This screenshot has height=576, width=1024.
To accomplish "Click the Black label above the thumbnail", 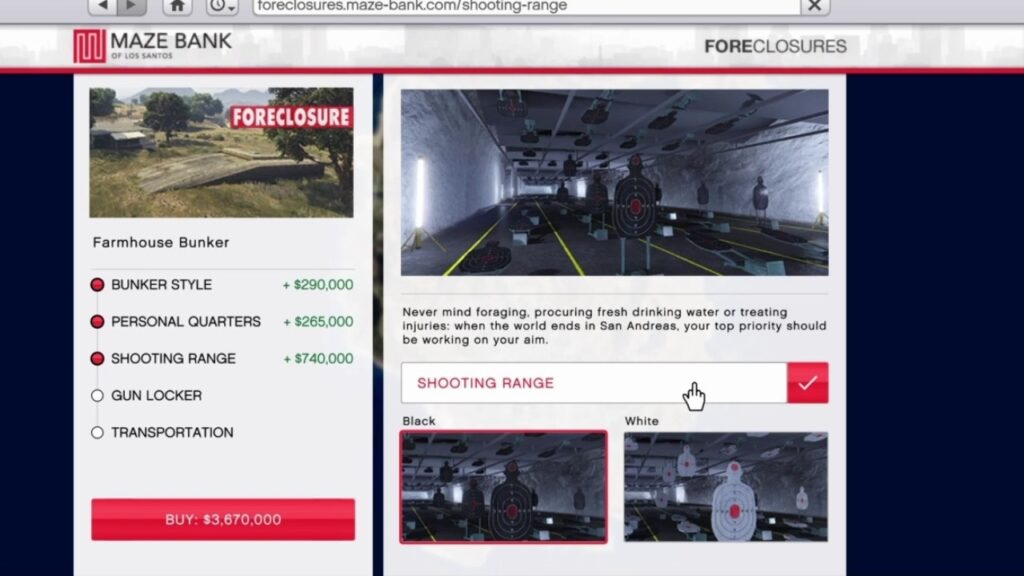I will tap(419, 421).
